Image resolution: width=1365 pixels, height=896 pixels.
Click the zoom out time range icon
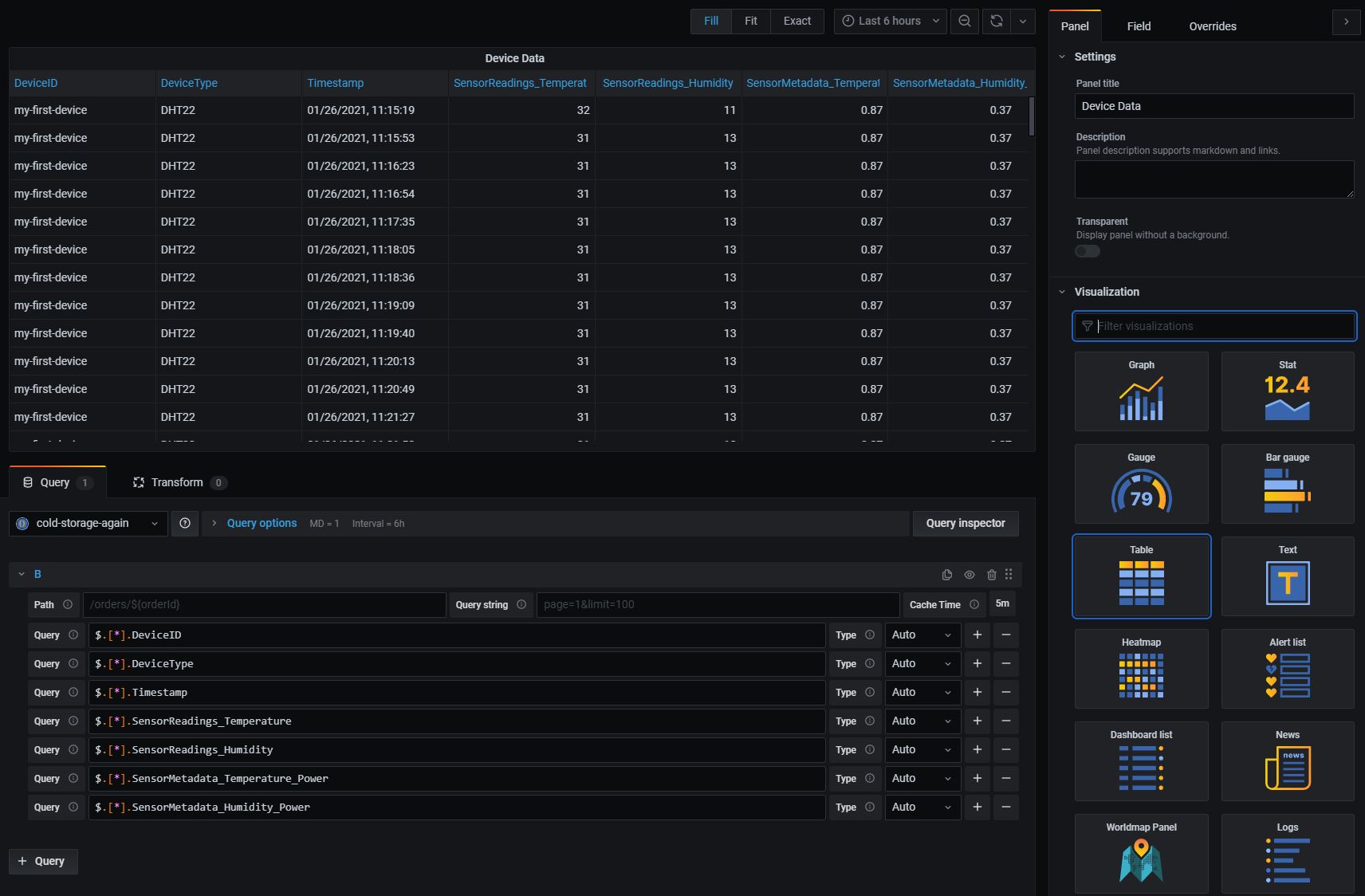[965, 22]
